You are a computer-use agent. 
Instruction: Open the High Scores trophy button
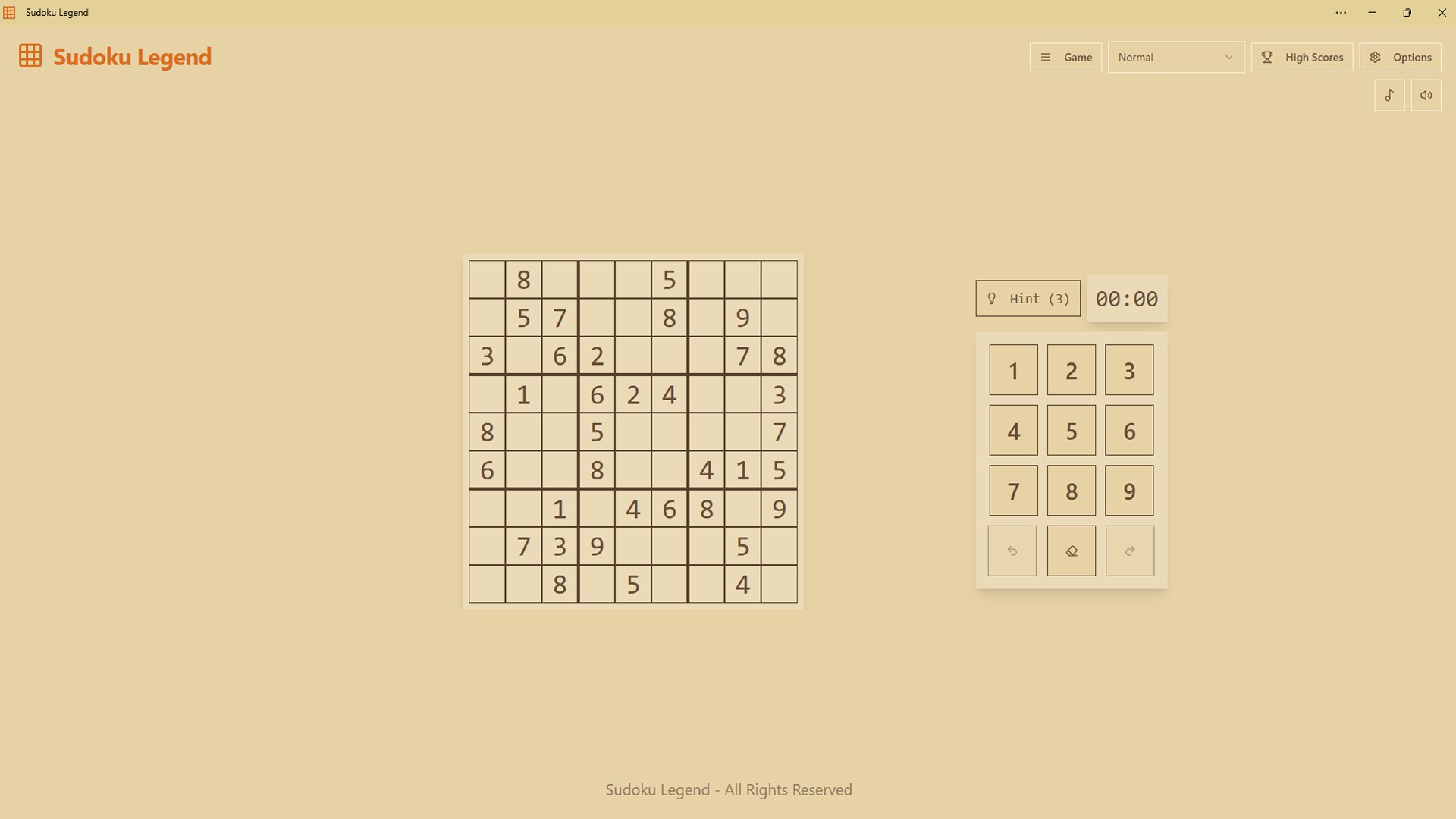point(1301,58)
